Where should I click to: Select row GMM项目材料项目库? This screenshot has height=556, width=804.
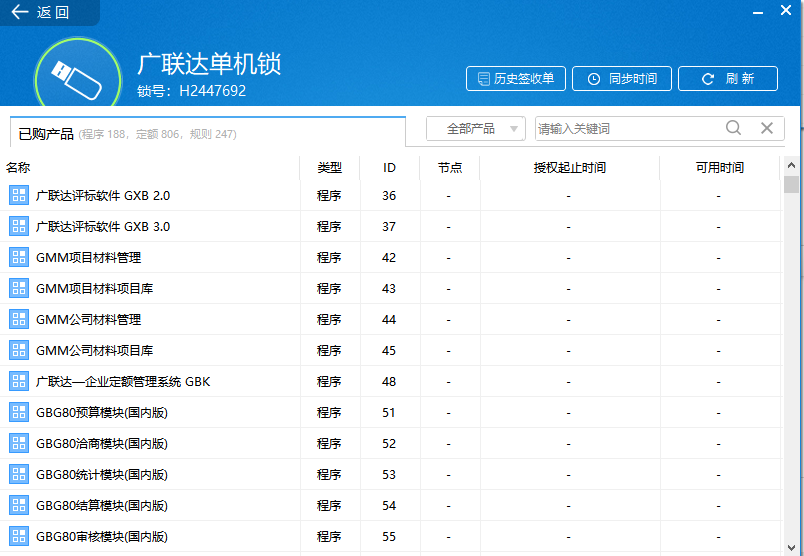(391, 288)
